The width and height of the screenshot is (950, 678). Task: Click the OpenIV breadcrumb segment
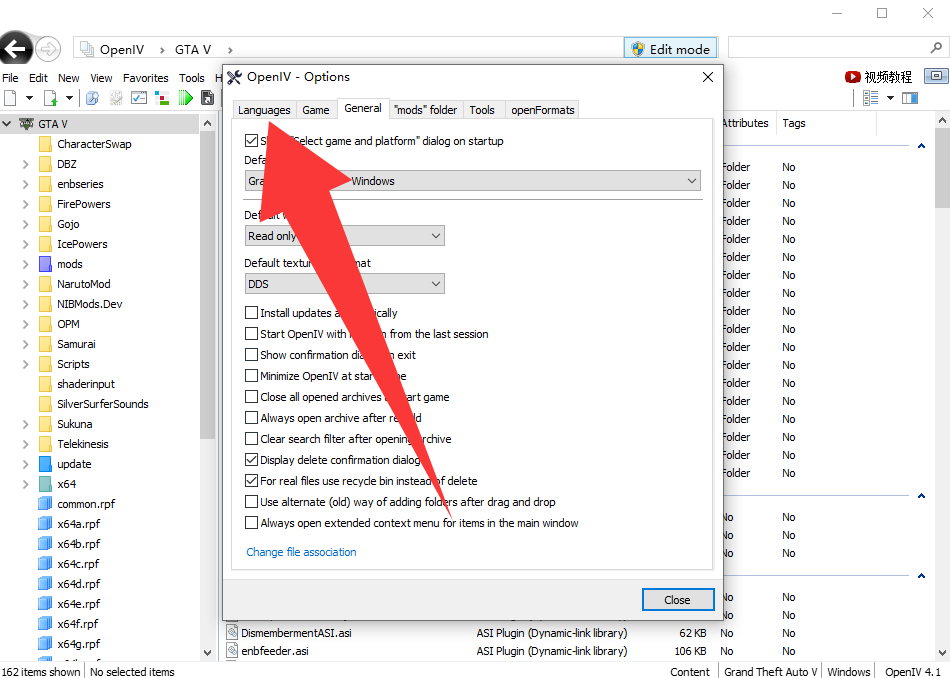[122, 50]
